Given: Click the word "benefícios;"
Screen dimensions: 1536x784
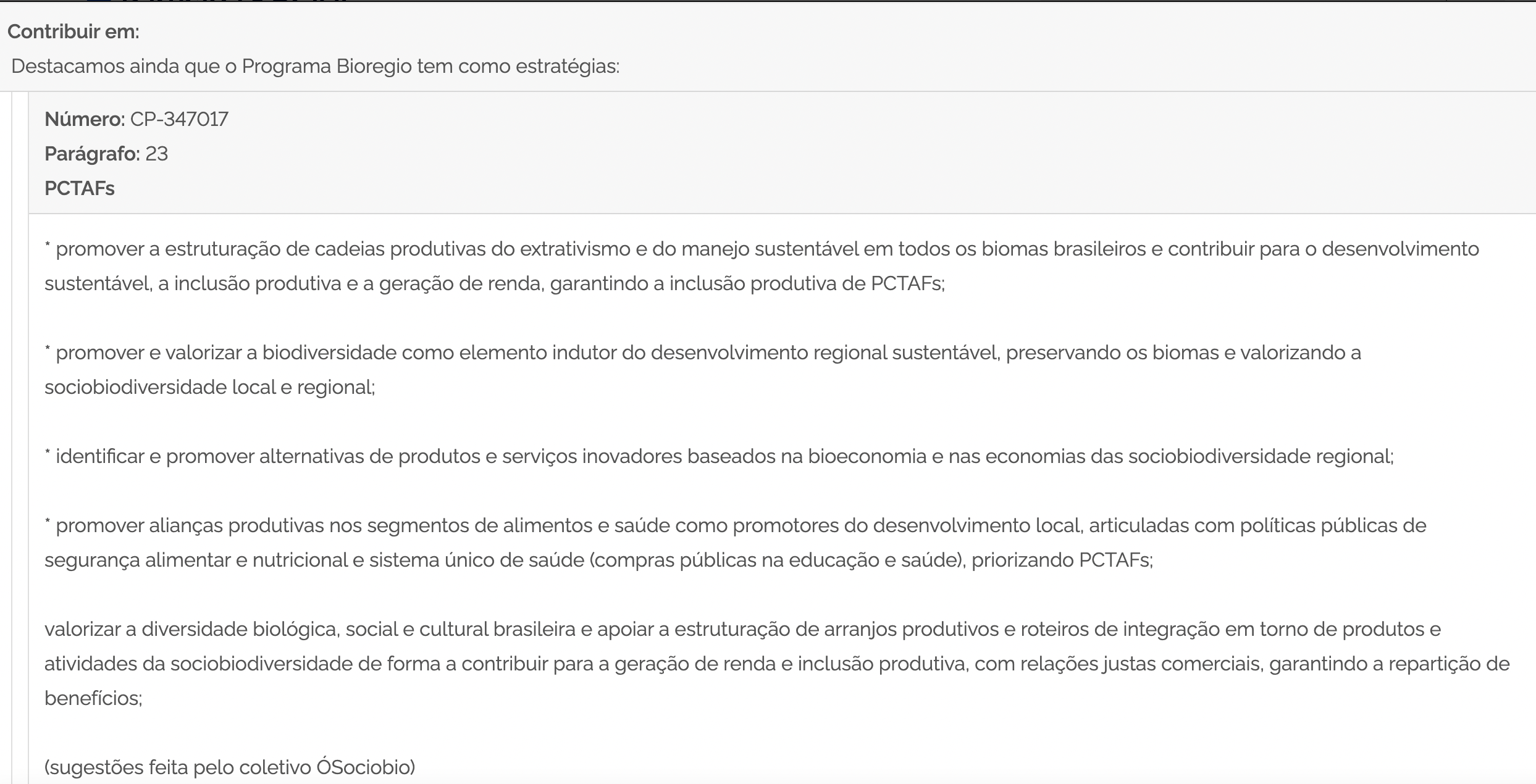Looking at the screenshot, I should (x=93, y=699).
